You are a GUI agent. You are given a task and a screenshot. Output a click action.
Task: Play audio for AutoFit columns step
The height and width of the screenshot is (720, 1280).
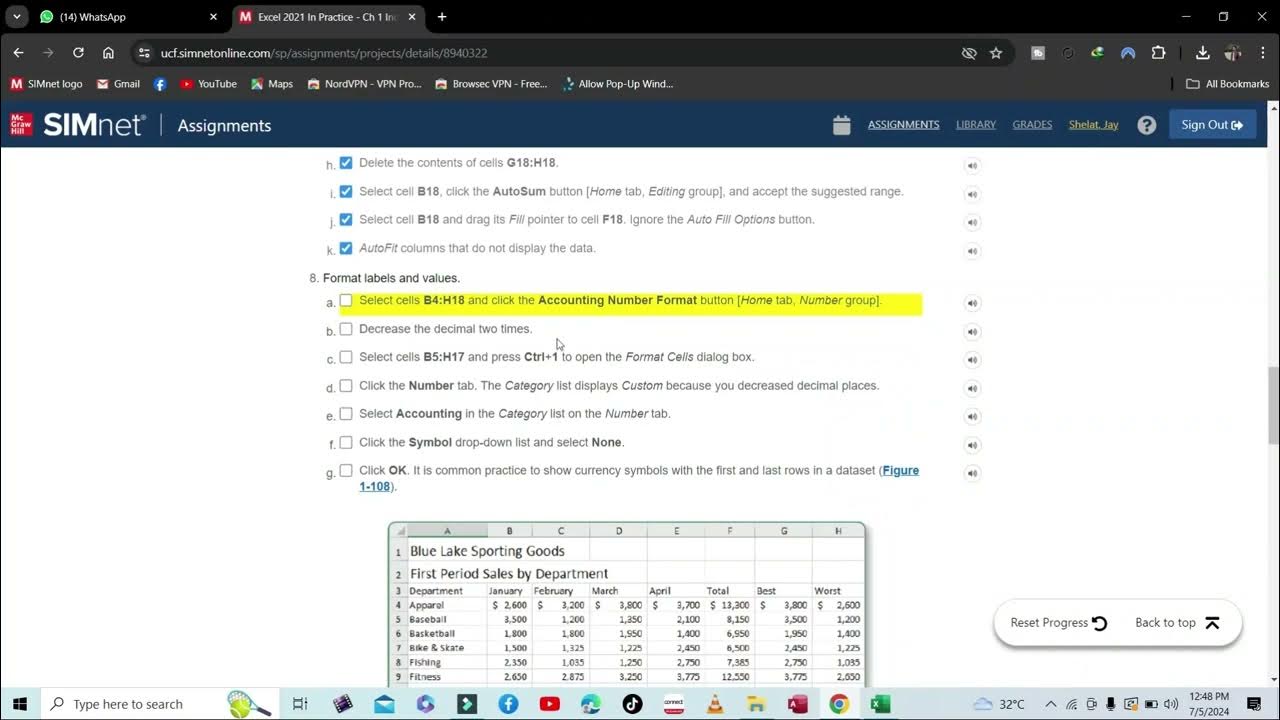pos(971,251)
